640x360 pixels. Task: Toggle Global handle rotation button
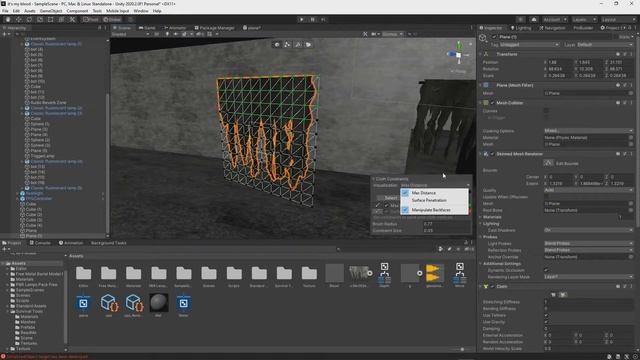(x=112, y=19)
